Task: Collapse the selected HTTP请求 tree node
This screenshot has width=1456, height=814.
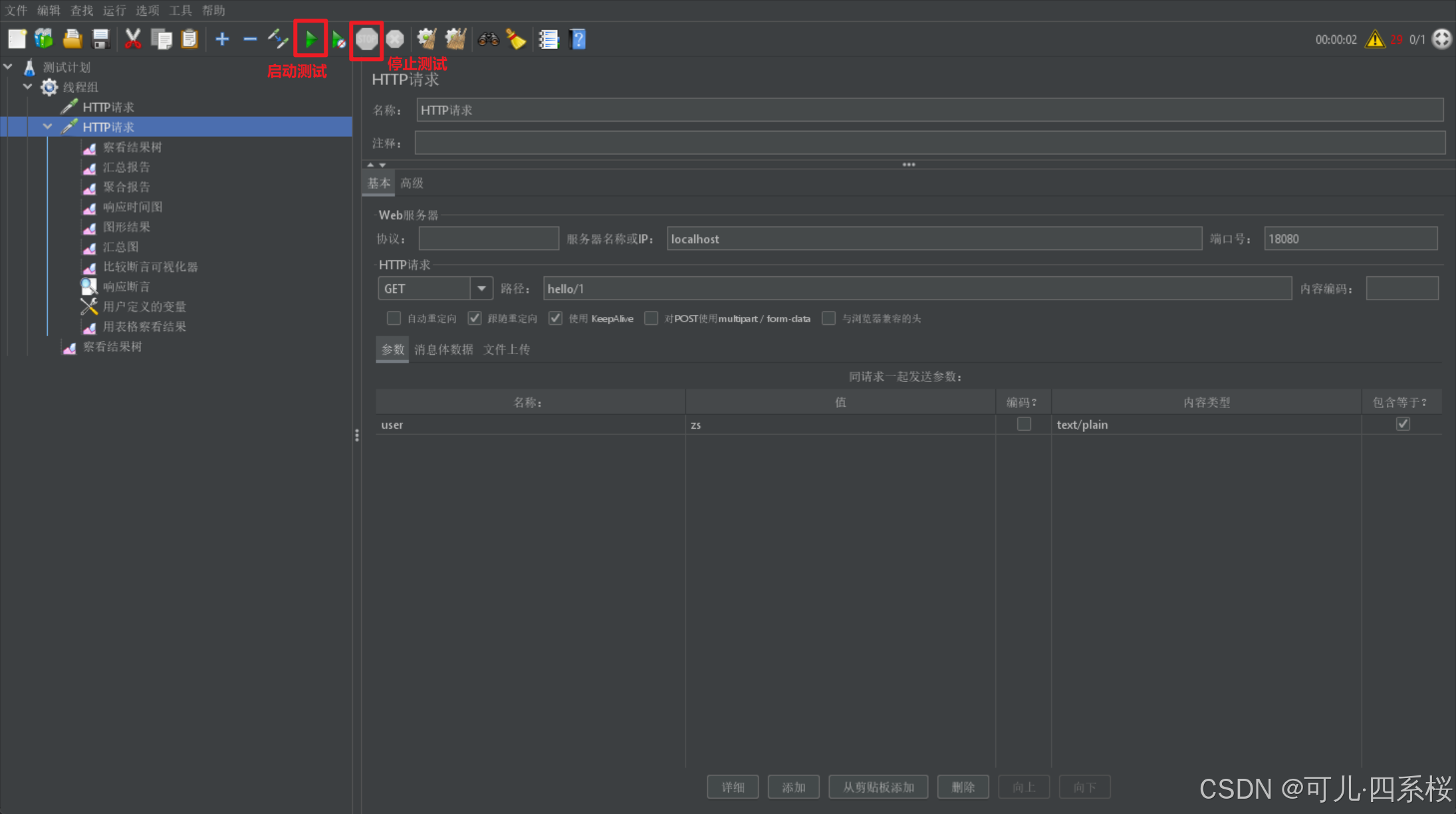Action: click(x=47, y=126)
